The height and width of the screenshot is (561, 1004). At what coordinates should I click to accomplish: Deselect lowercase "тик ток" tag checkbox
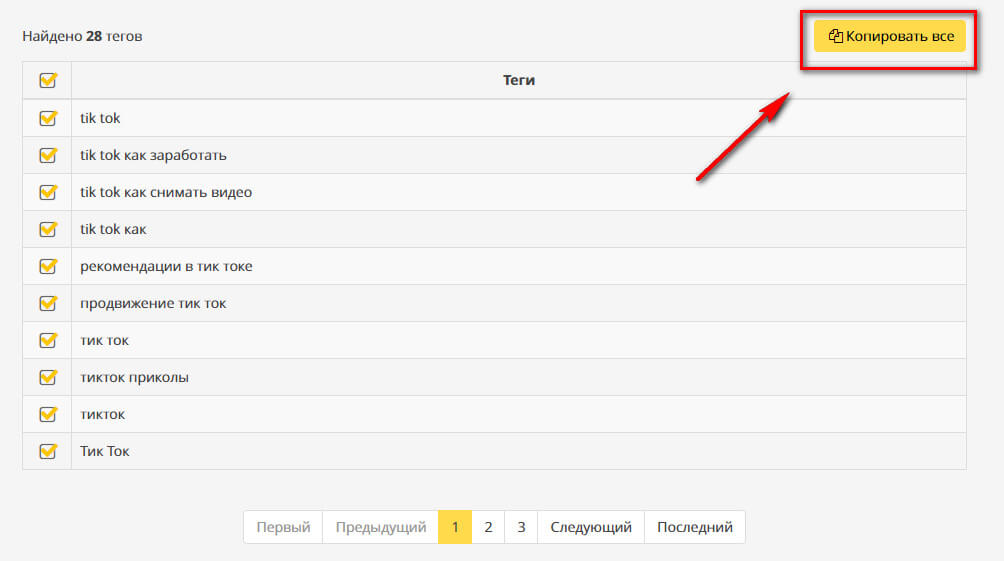point(47,340)
